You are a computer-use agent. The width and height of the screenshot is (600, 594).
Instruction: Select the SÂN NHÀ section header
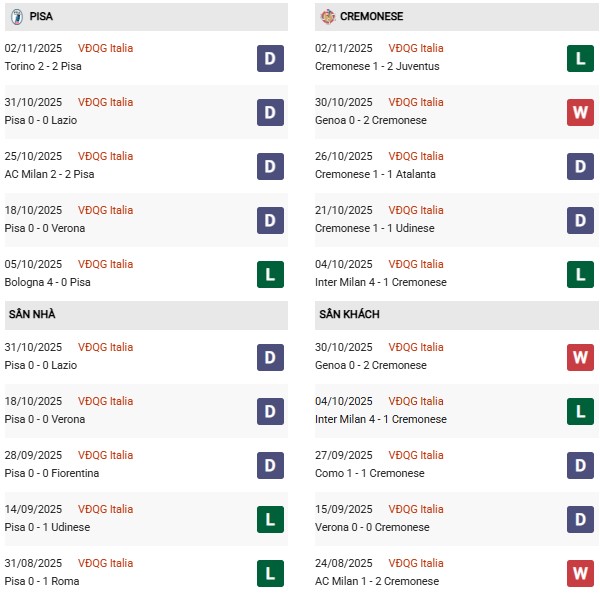pyautogui.click(x=32, y=315)
